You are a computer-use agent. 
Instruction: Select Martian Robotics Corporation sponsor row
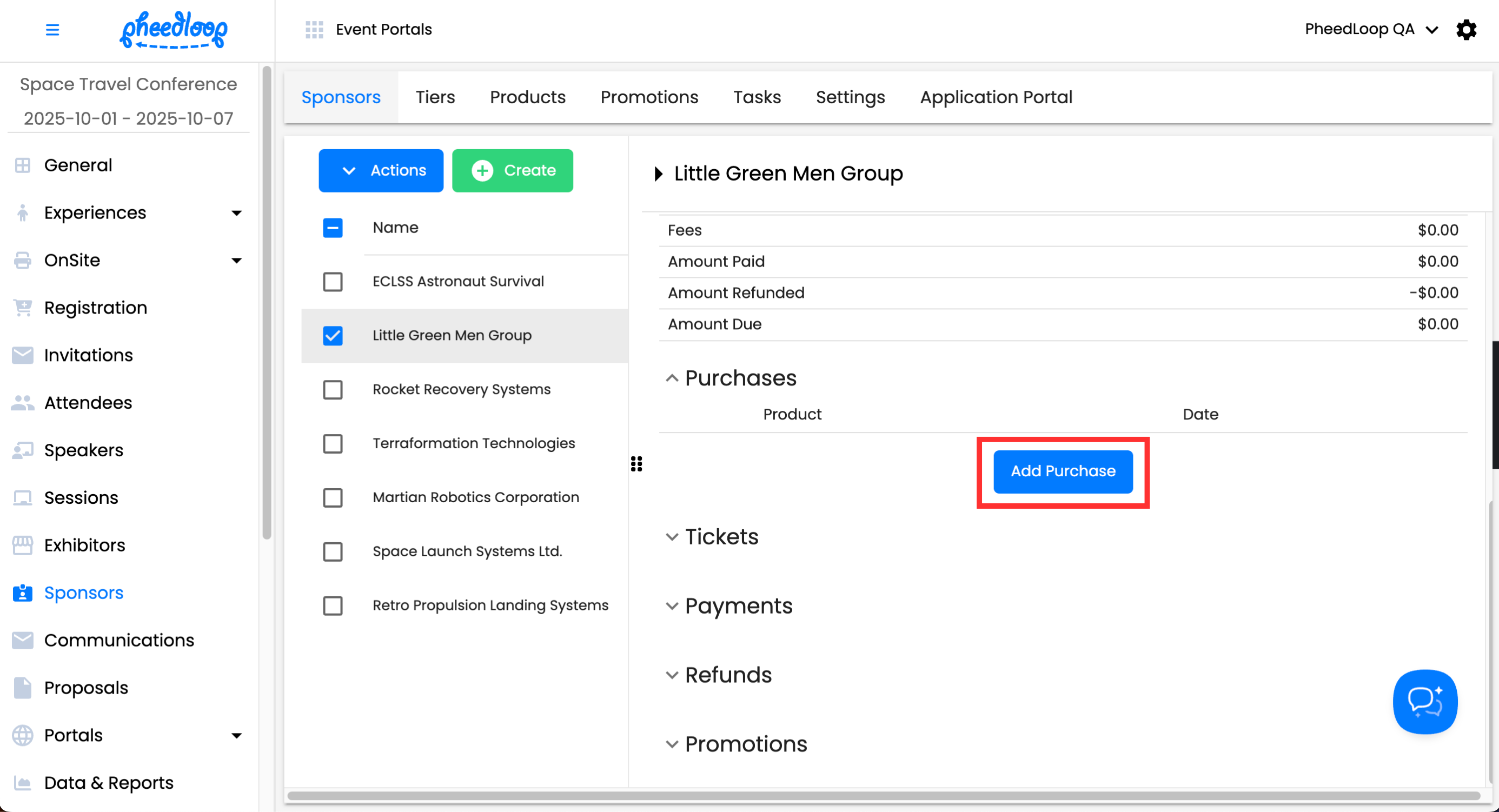pos(475,497)
